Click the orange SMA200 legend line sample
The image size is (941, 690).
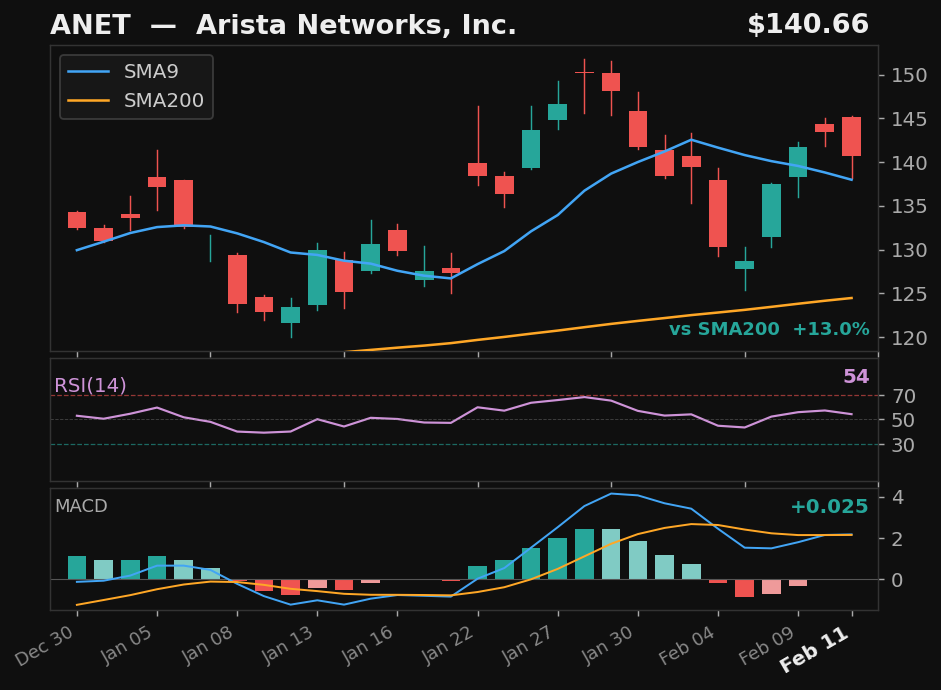coord(89,100)
